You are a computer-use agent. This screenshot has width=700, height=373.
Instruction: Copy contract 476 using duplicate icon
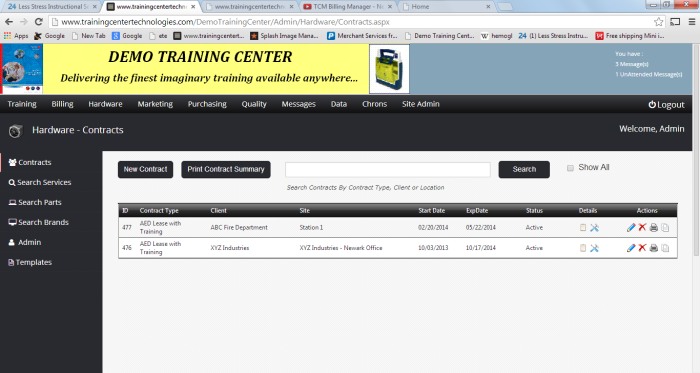tap(665, 248)
